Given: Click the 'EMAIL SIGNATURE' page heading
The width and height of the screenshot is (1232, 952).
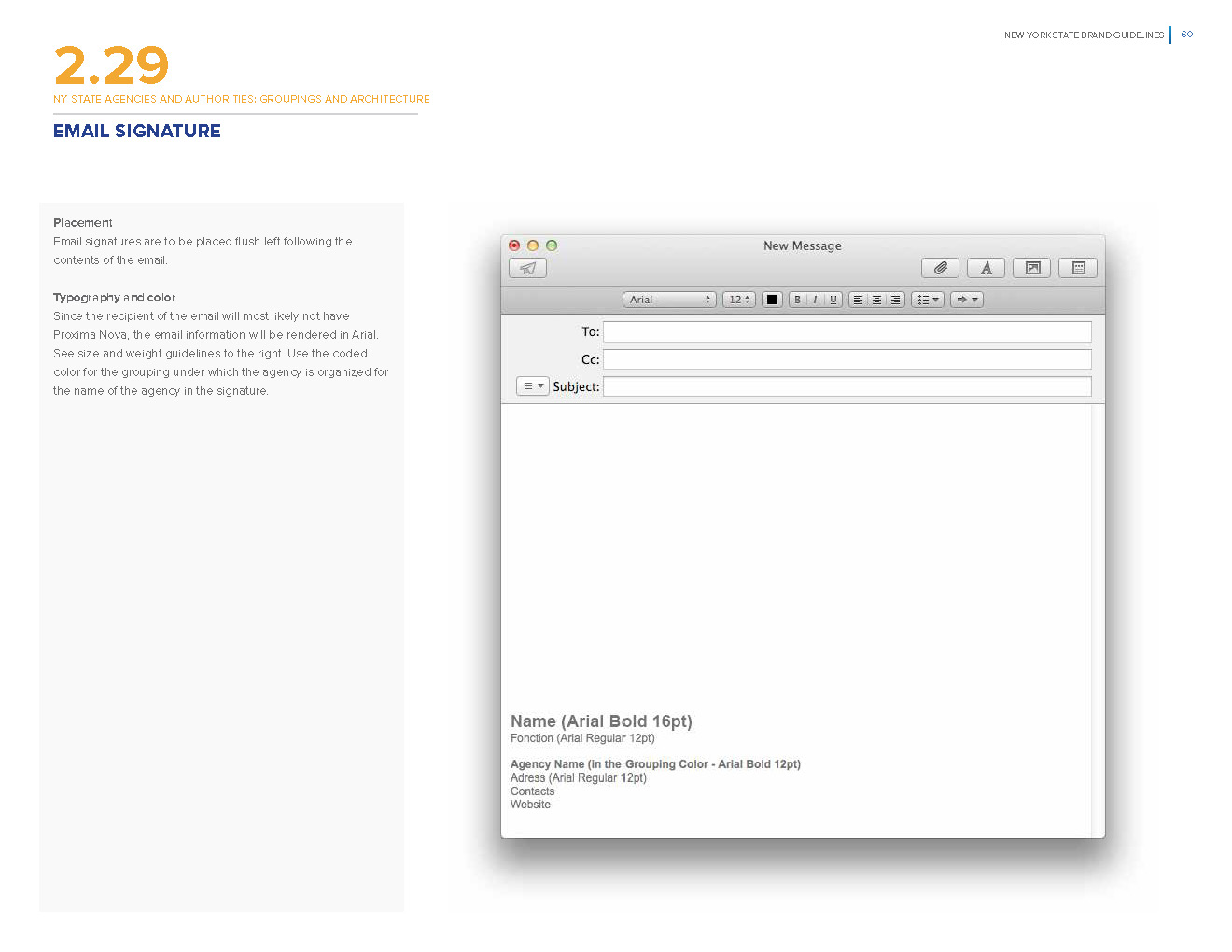Looking at the screenshot, I should [137, 131].
